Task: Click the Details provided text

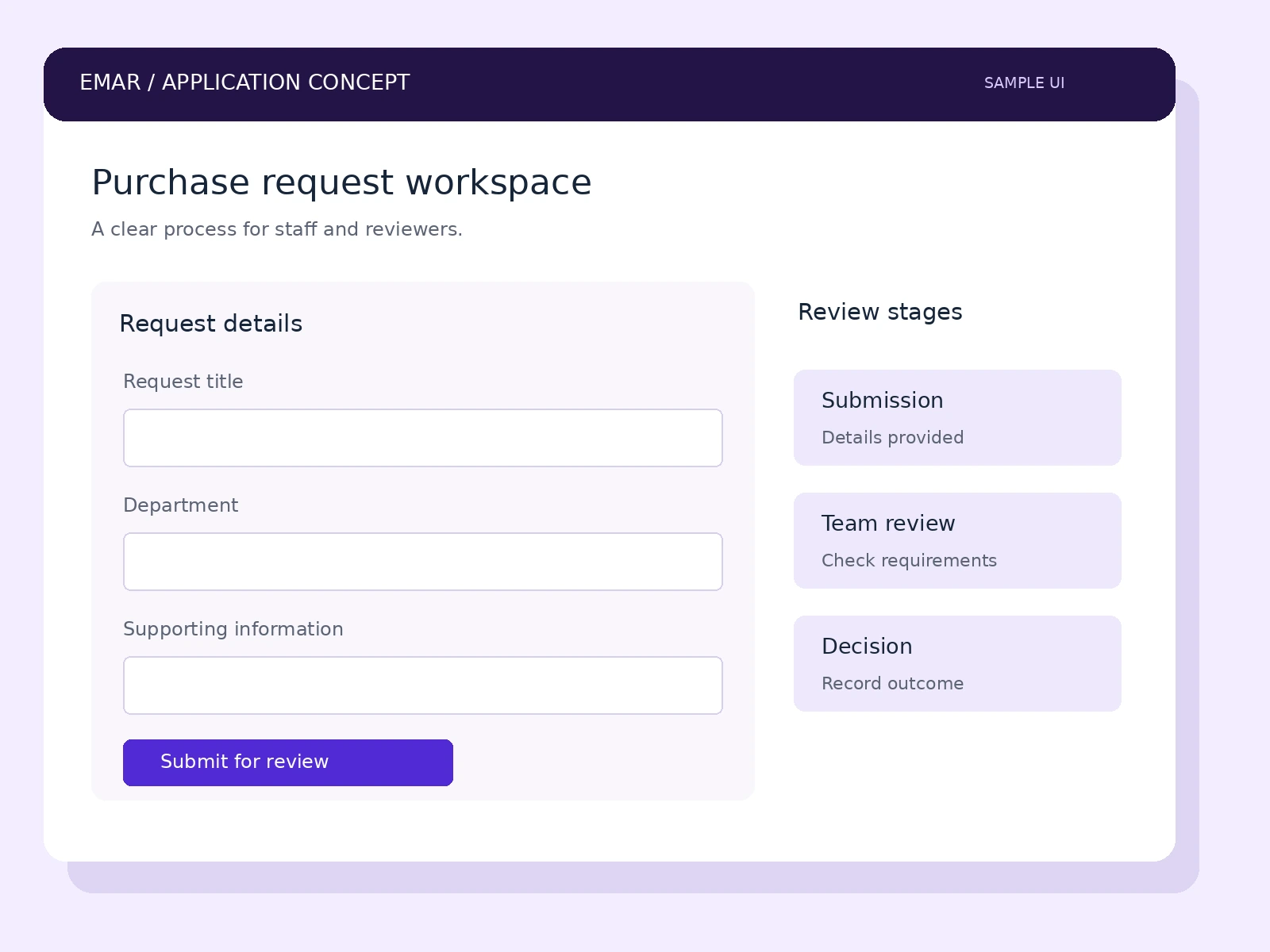Action: tap(892, 438)
